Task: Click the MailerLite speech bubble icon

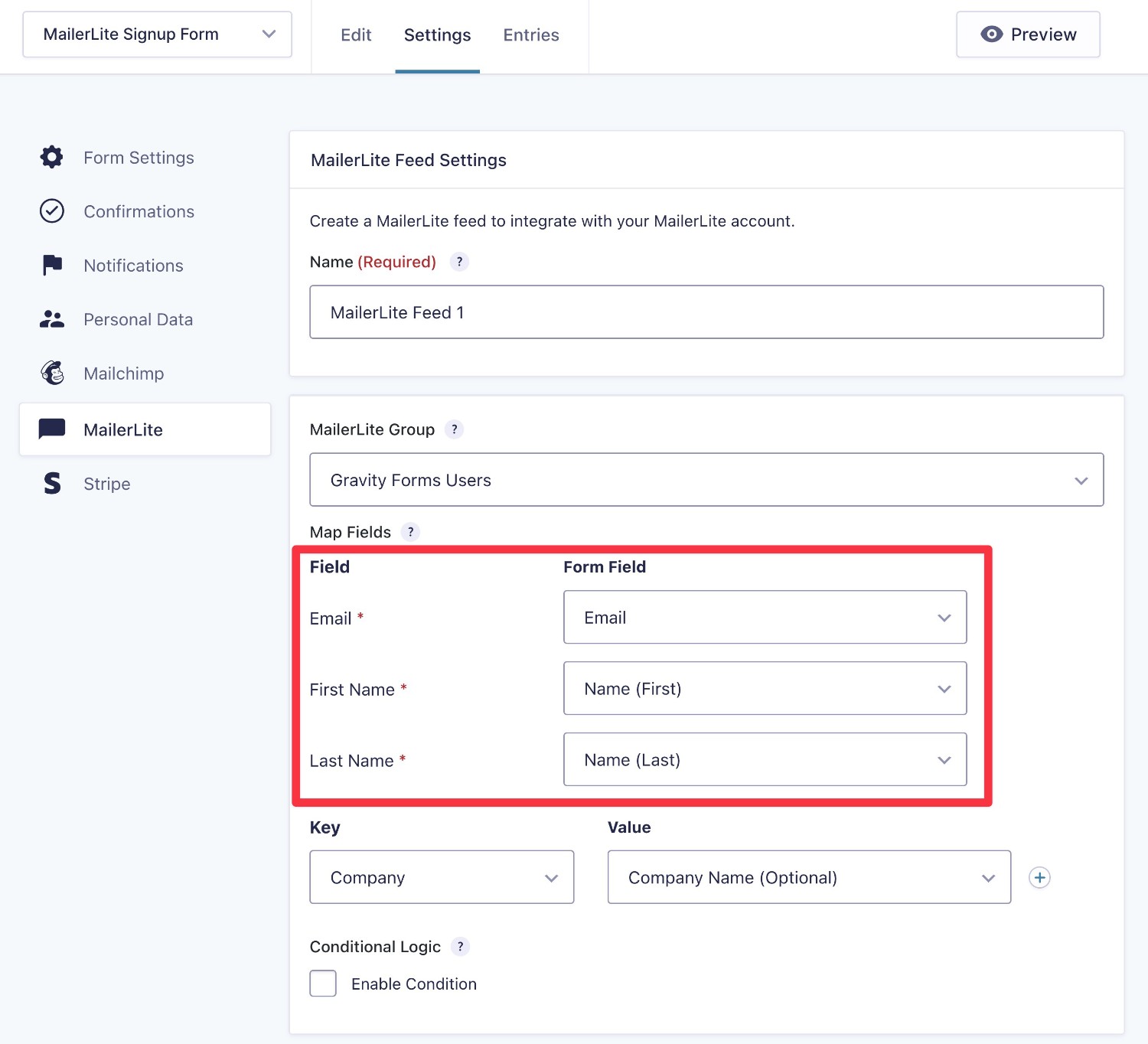Action: pos(52,429)
